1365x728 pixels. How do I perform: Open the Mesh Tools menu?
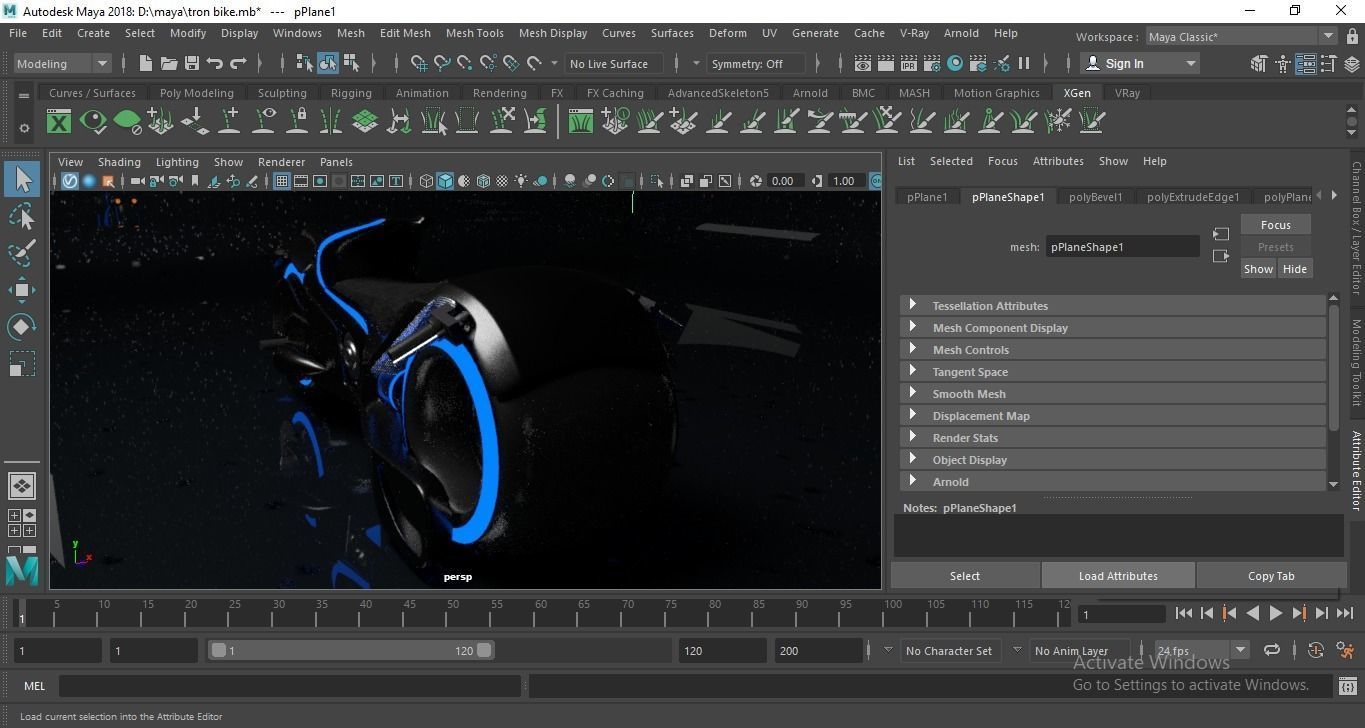[474, 33]
